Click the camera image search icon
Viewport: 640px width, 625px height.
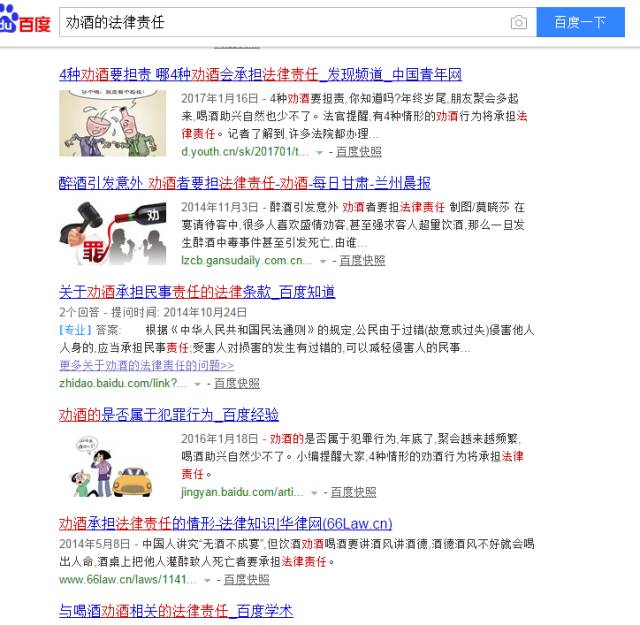[x=518, y=22]
